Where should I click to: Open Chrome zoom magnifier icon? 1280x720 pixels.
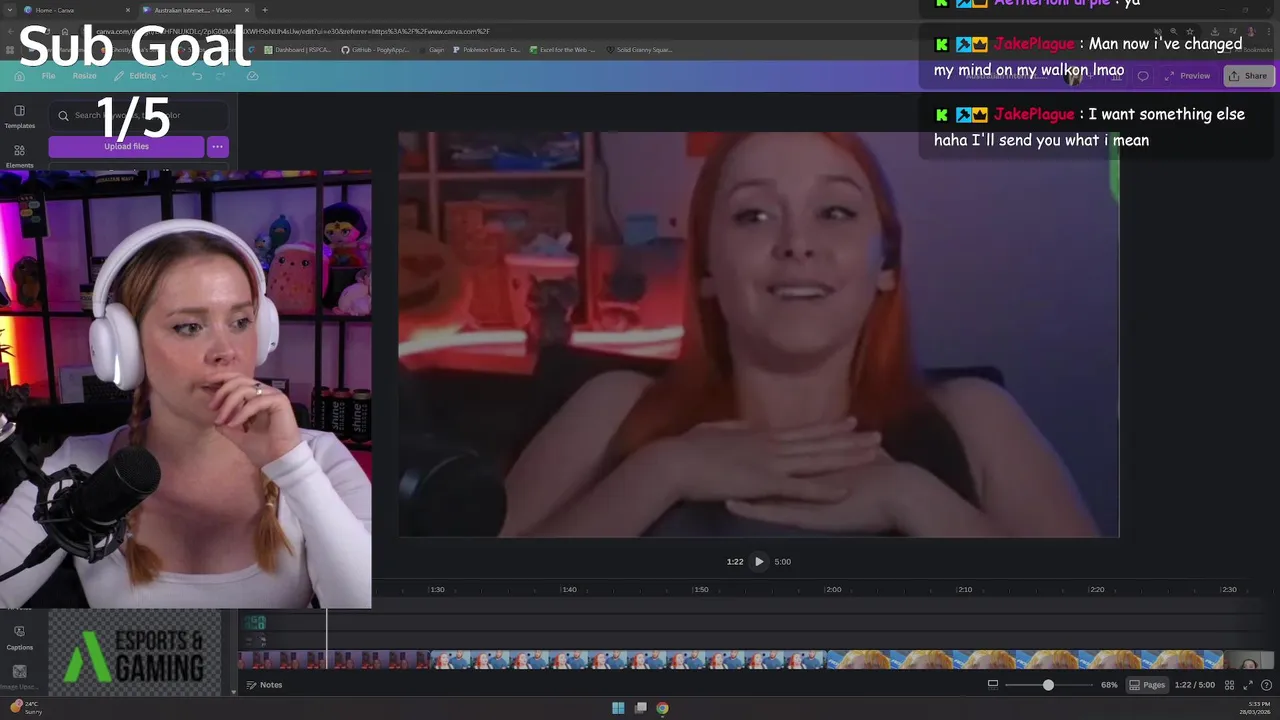pyautogui.click(x=1174, y=31)
